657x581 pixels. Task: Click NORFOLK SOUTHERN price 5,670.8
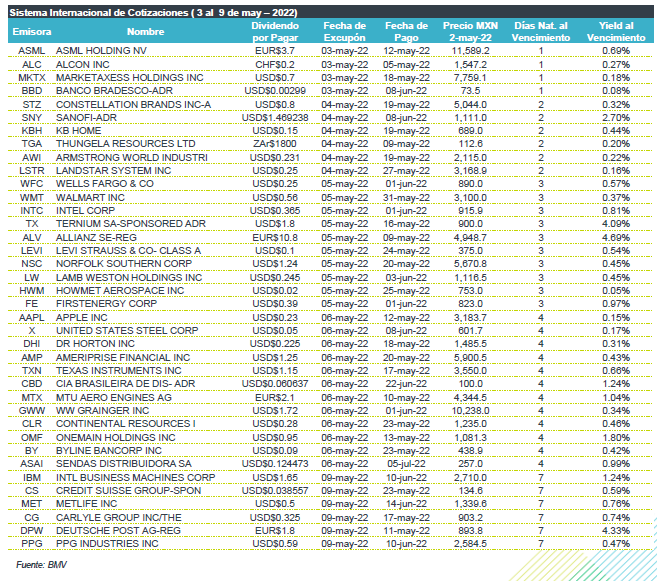coord(470,264)
